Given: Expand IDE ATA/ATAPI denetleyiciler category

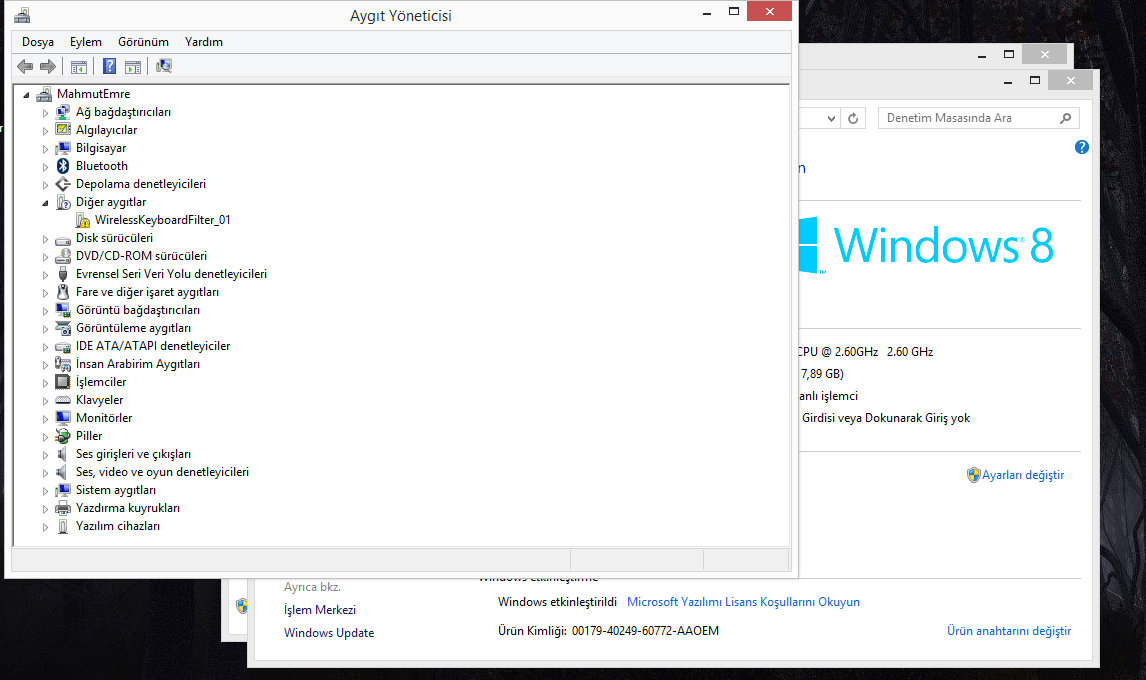Looking at the screenshot, I should pos(45,347).
